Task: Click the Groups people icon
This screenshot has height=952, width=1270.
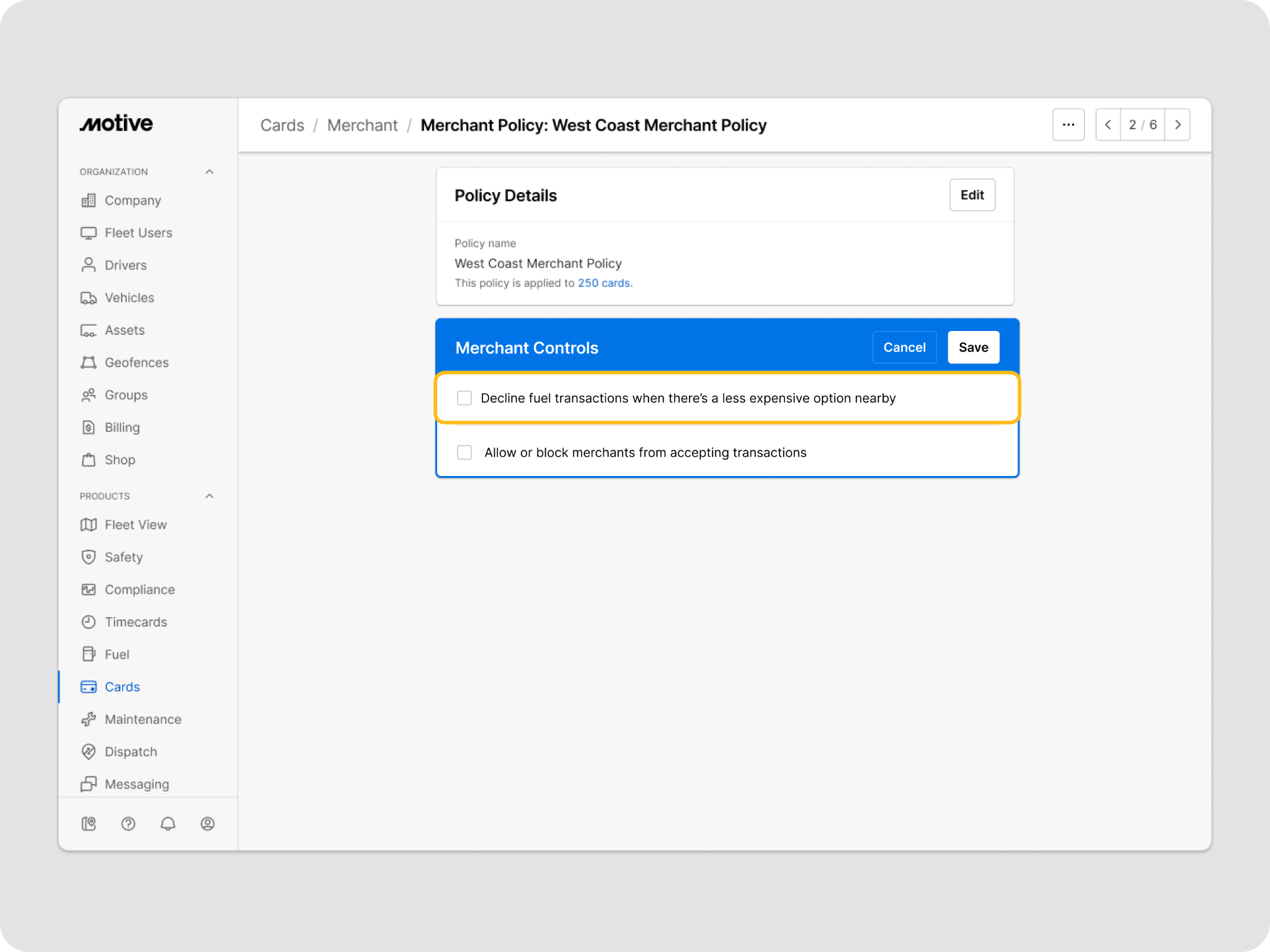Action: (89, 395)
